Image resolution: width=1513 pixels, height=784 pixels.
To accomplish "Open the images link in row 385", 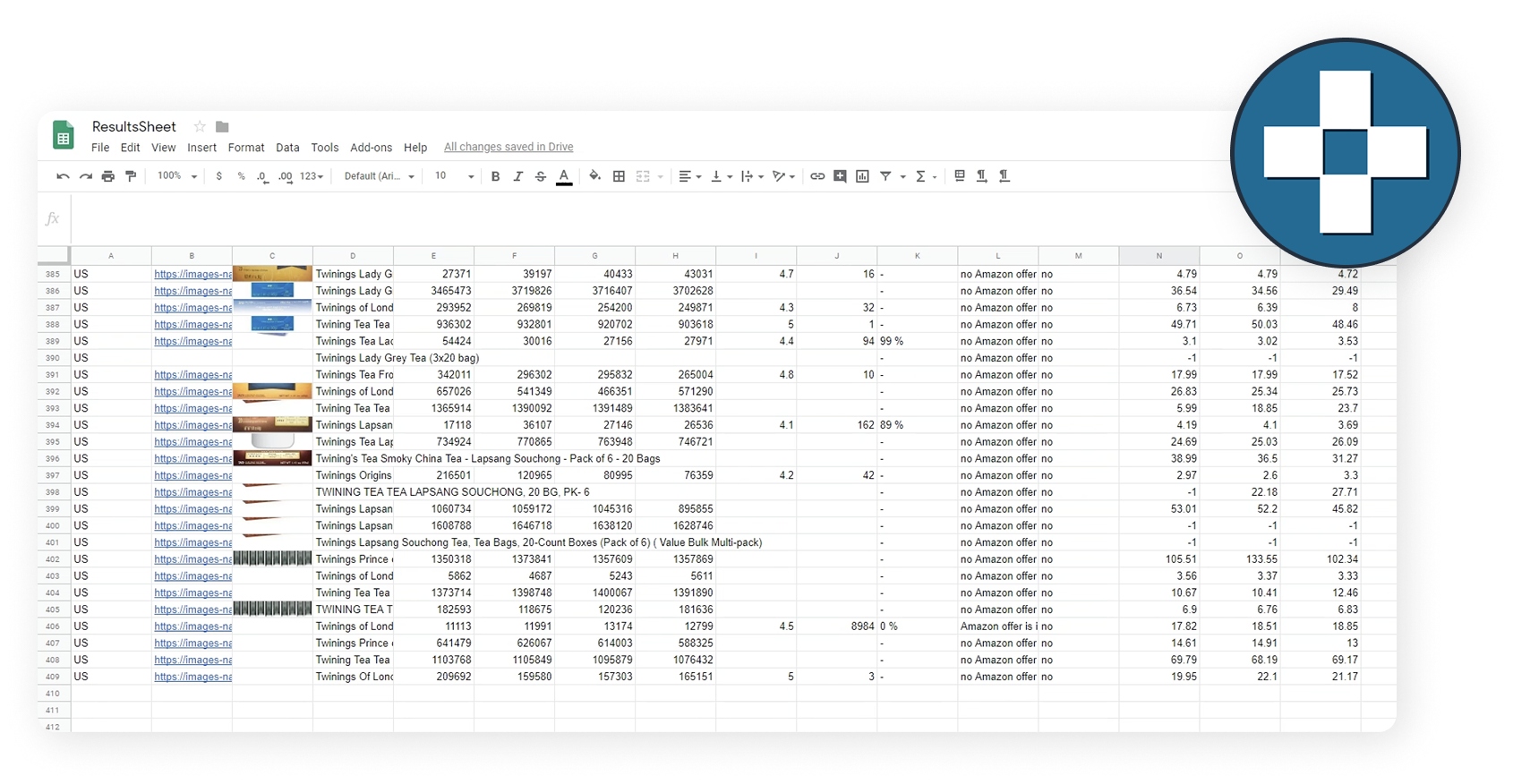I will pyautogui.click(x=192, y=275).
